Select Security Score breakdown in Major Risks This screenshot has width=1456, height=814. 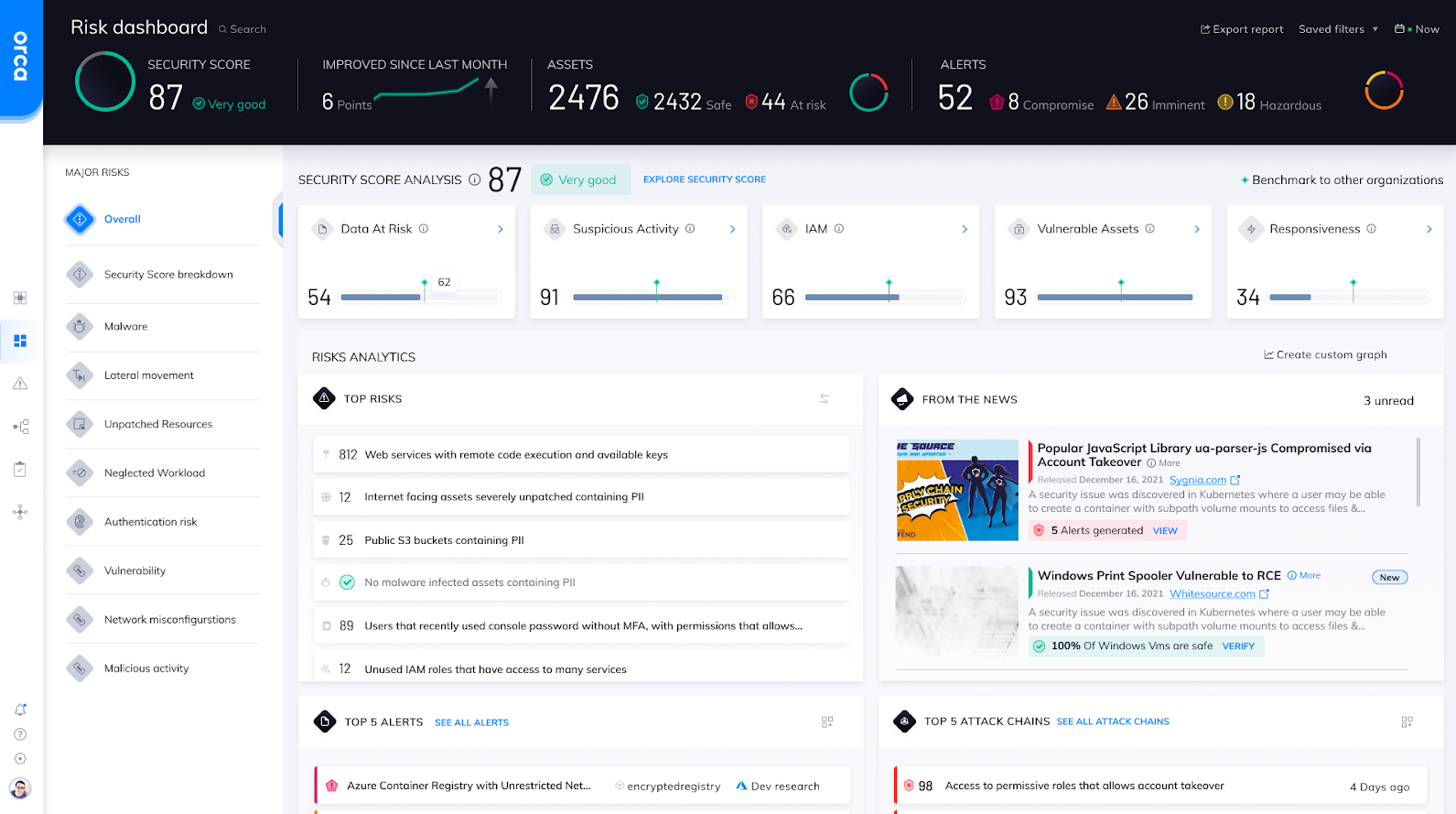pyautogui.click(x=168, y=275)
